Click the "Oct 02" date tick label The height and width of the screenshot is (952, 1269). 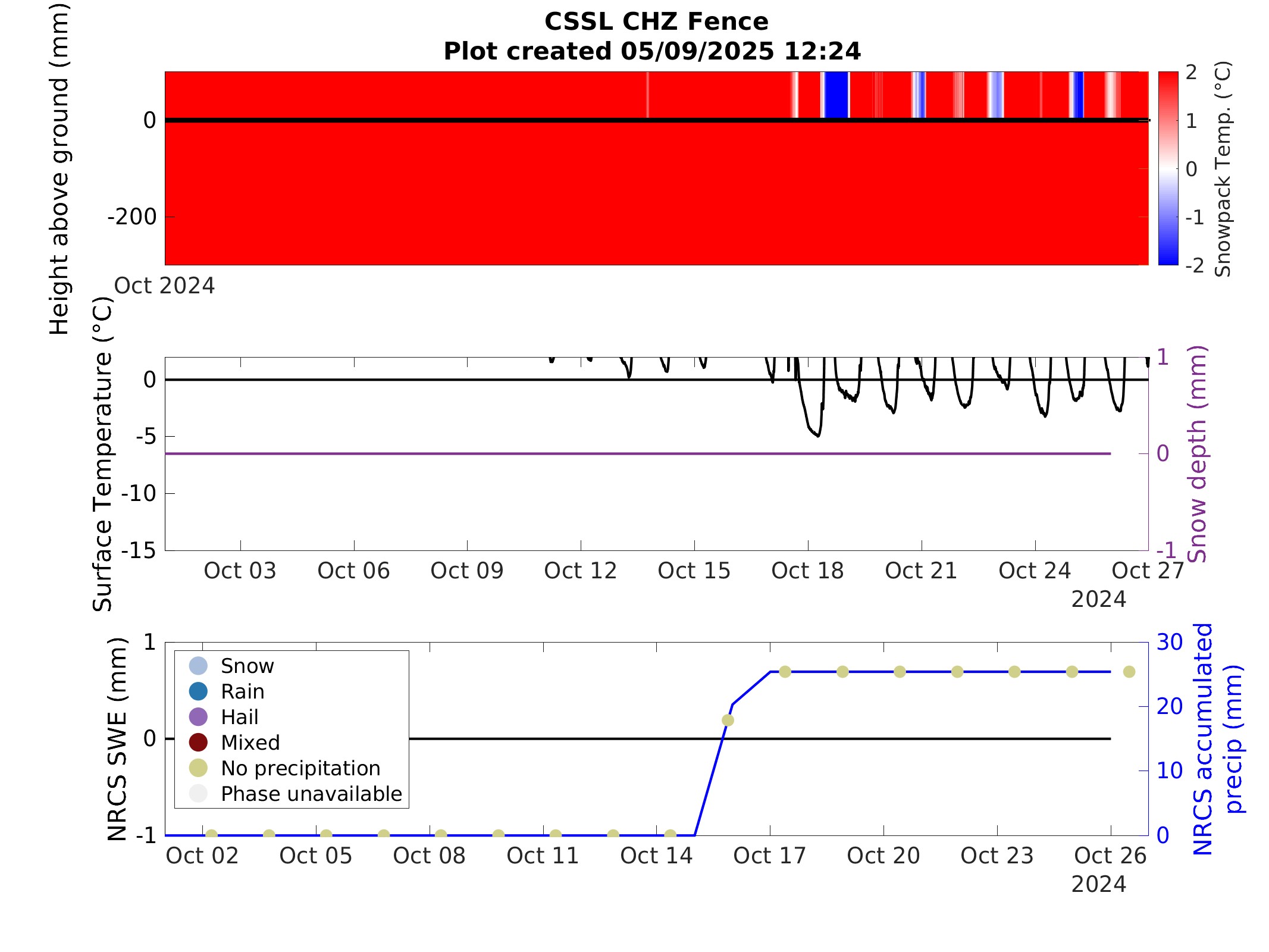click(202, 856)
